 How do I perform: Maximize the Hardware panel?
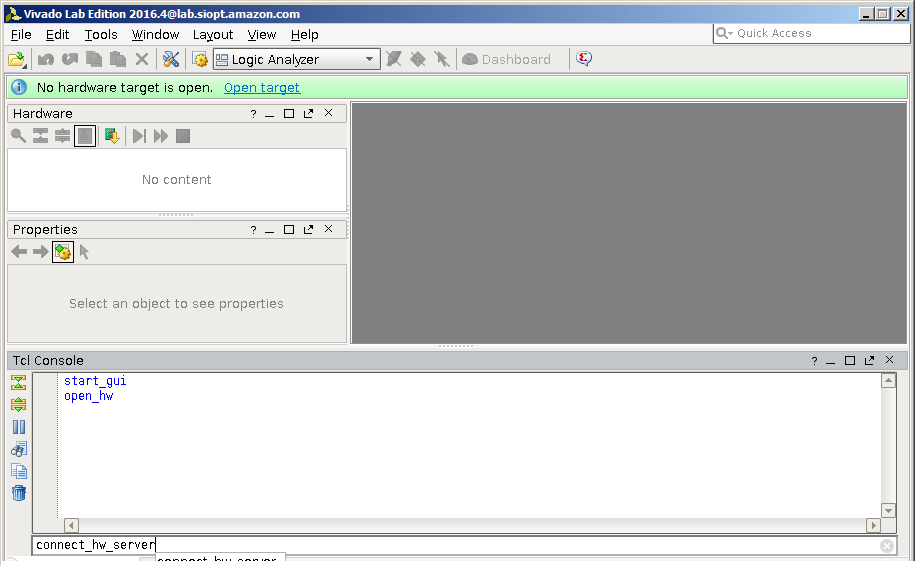(289, 113)
